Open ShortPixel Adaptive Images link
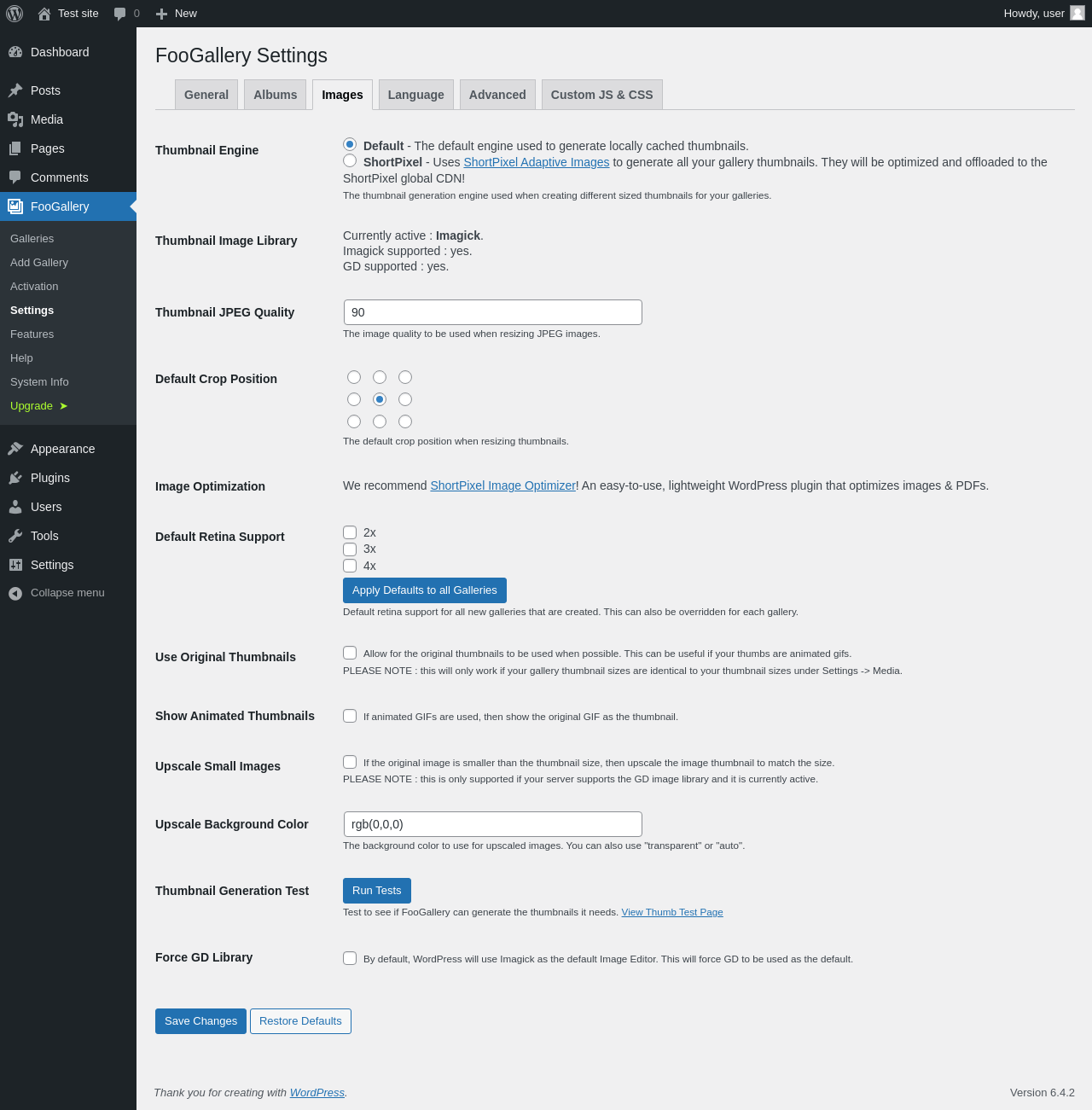Viewport: 1092px width, 1110px height. pyautogui.click(x=537, y=162)
